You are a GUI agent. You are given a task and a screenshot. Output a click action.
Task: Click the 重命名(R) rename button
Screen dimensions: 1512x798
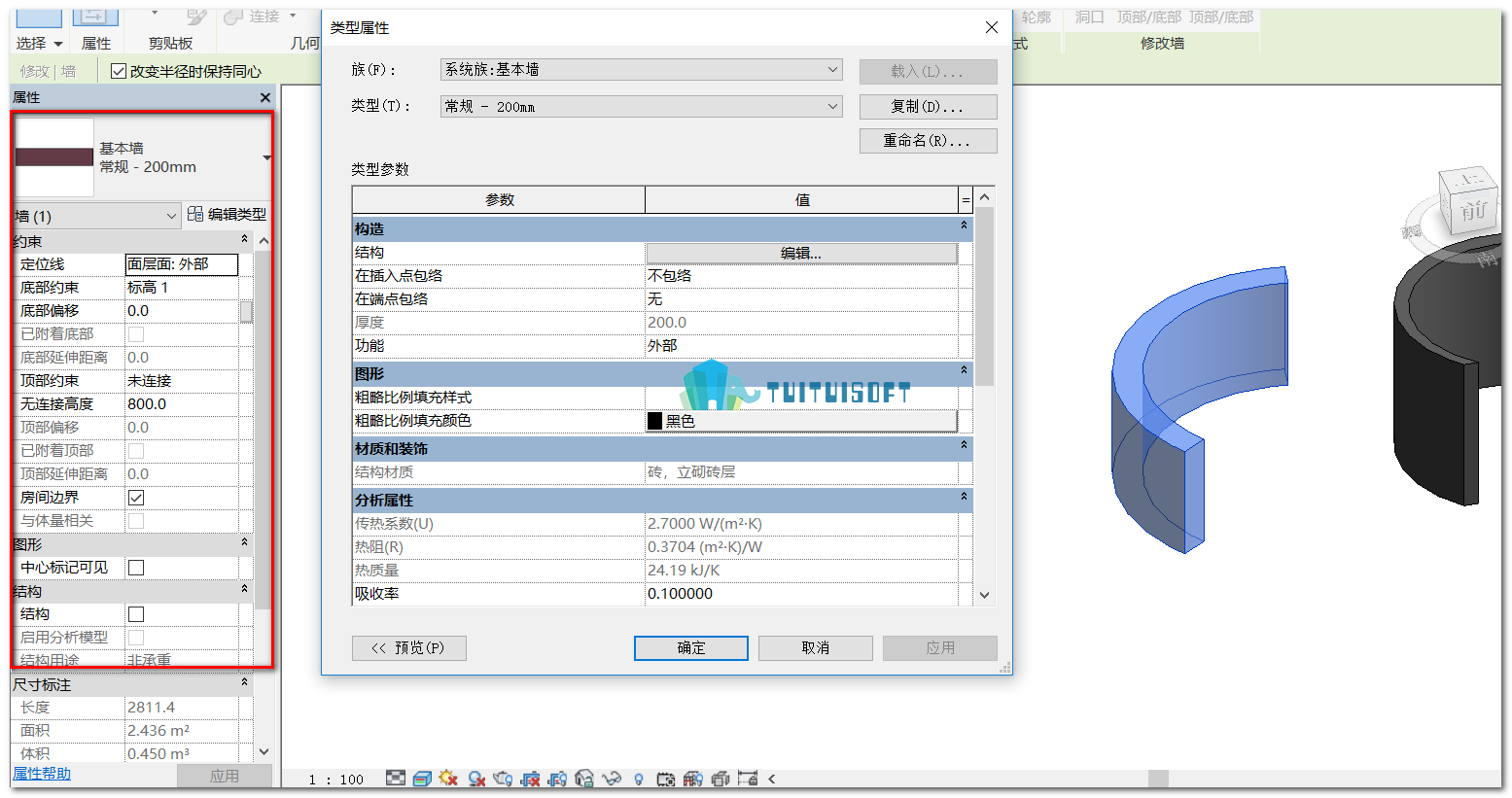pos(929,141)
